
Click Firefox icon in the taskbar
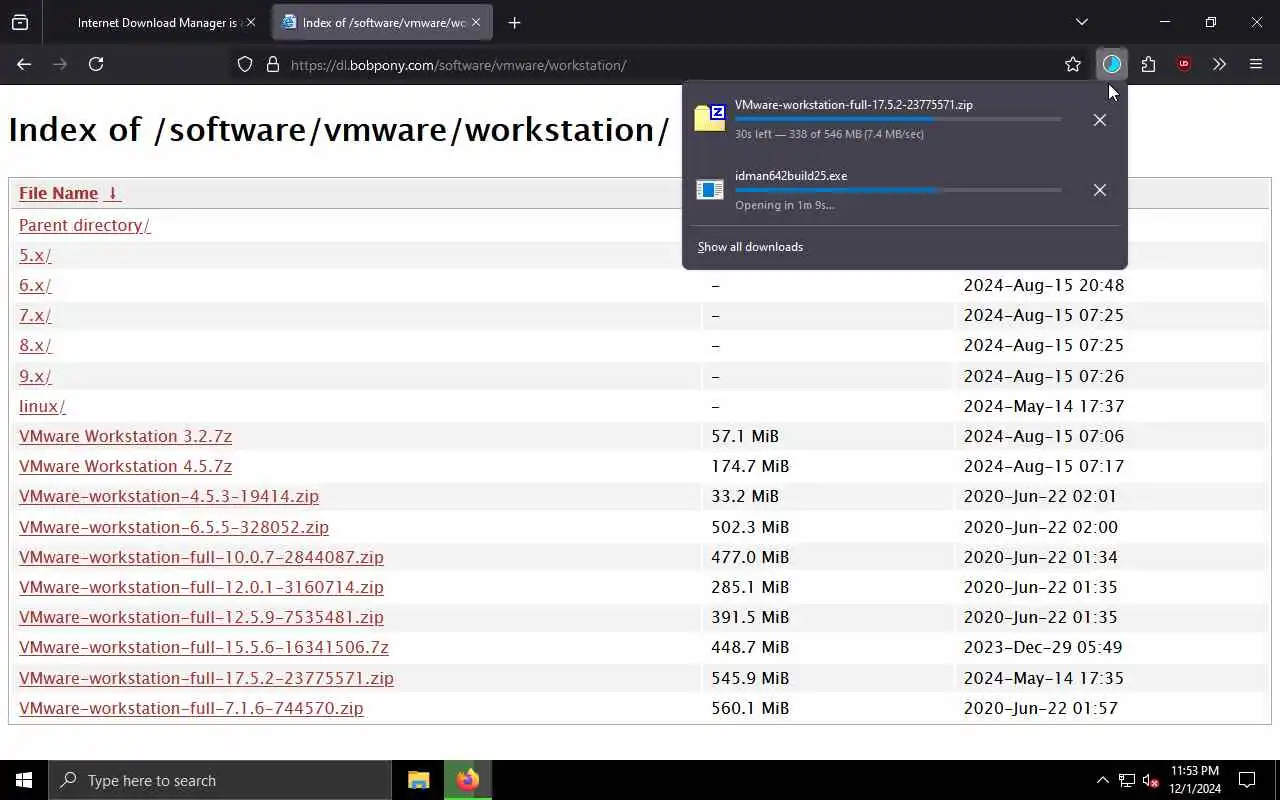pos(467,780)
